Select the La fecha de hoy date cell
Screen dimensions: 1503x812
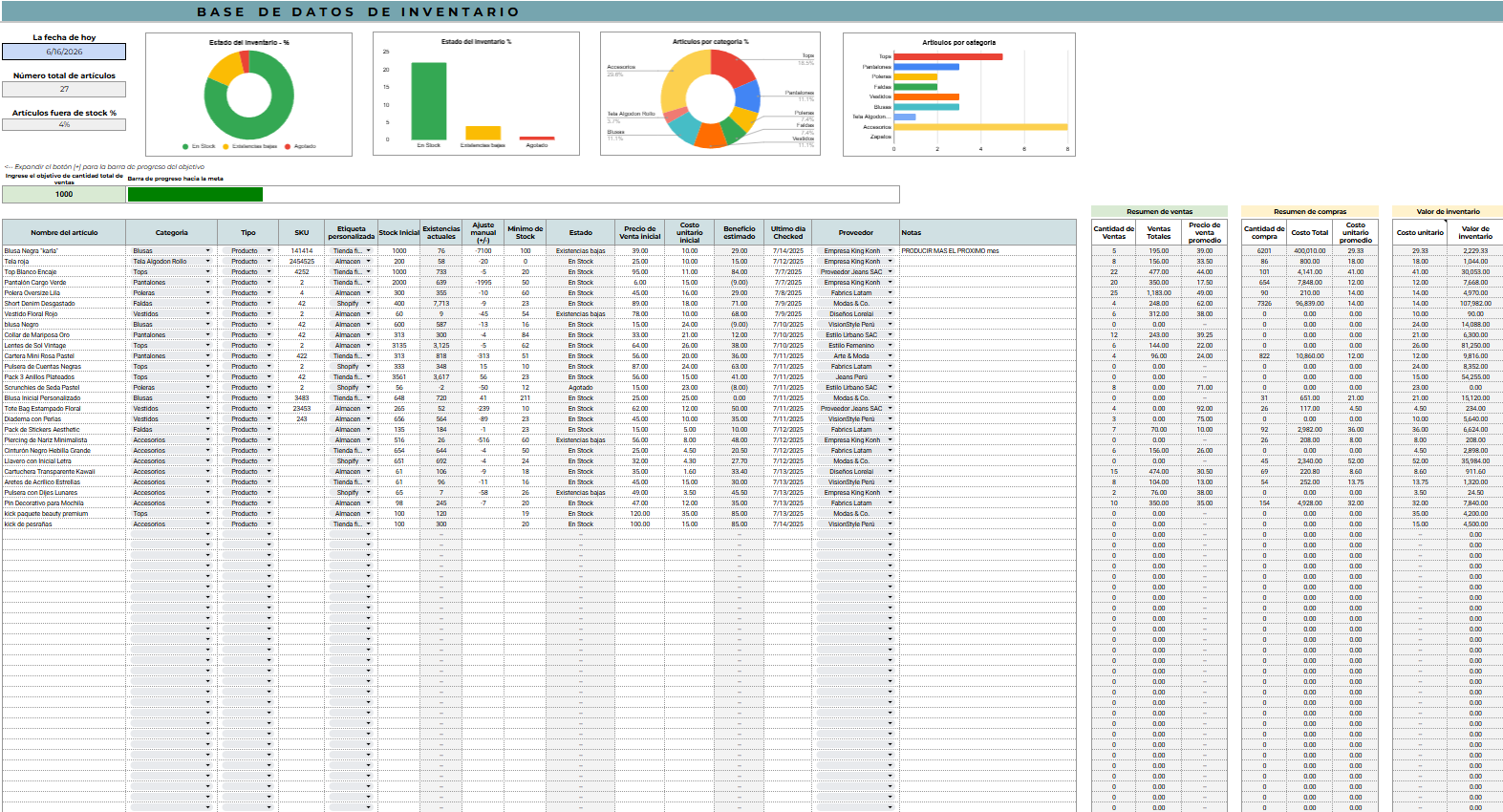tap(64, 52)
